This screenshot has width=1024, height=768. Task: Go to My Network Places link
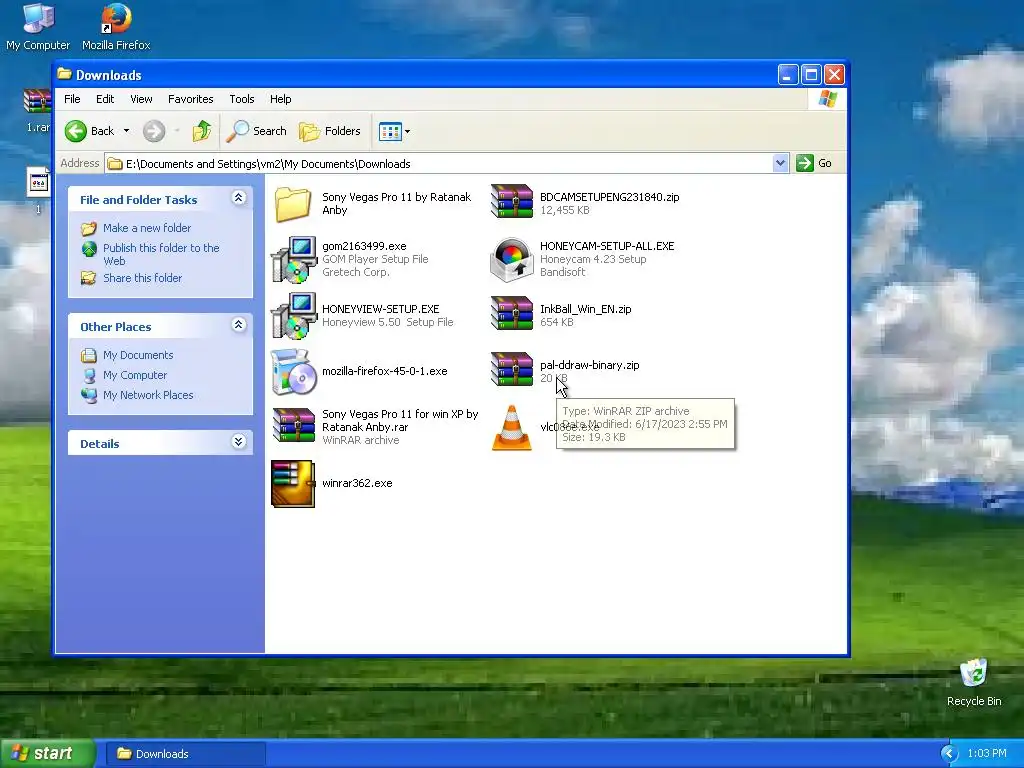pos(148,395)
